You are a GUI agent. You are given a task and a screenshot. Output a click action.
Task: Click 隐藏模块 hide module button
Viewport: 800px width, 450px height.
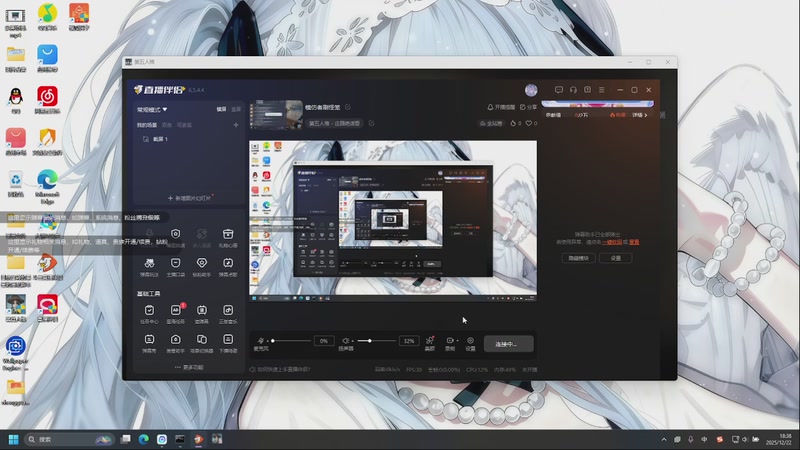[x=578, y=258]
